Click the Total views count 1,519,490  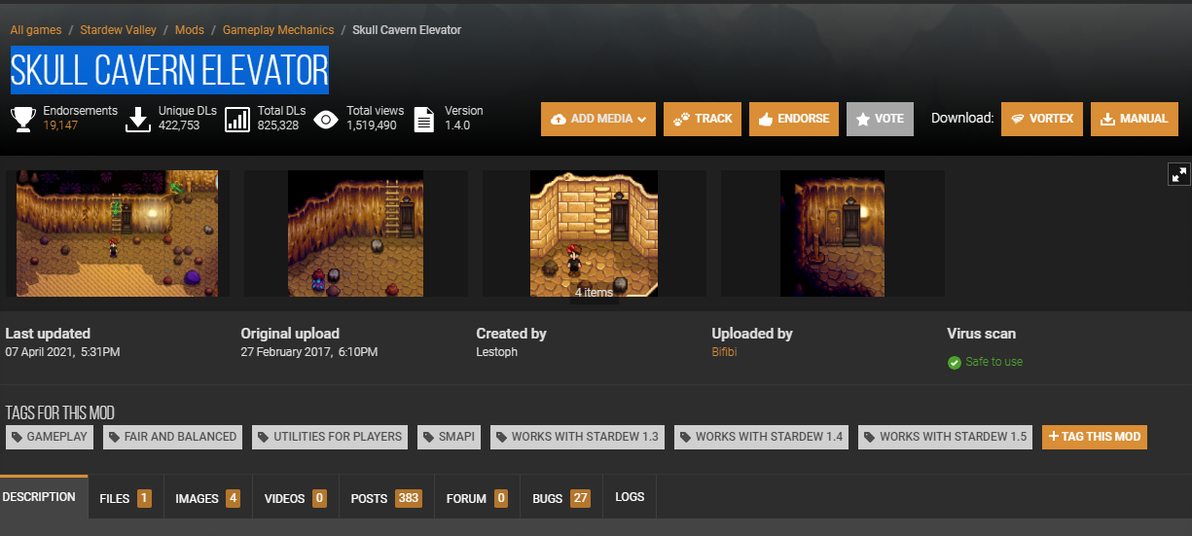(372, 125)
